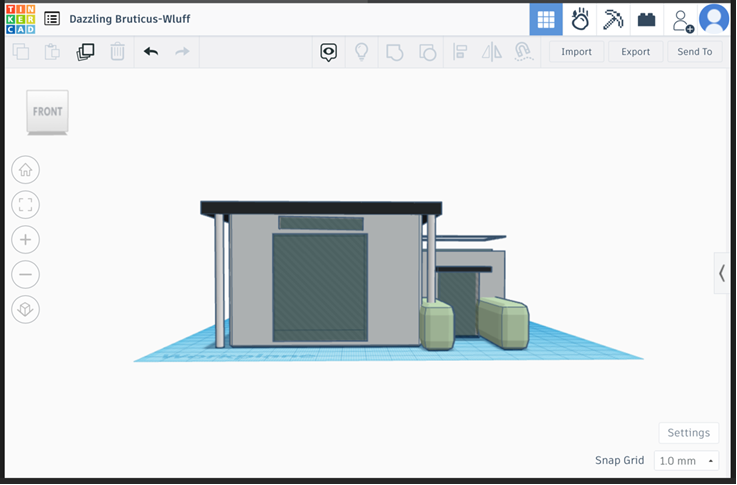The height and width of the screenshot is (485, 737).
Task: Toggle the perspective/orthographic view cube icon
Action: [x=25, y=309]
